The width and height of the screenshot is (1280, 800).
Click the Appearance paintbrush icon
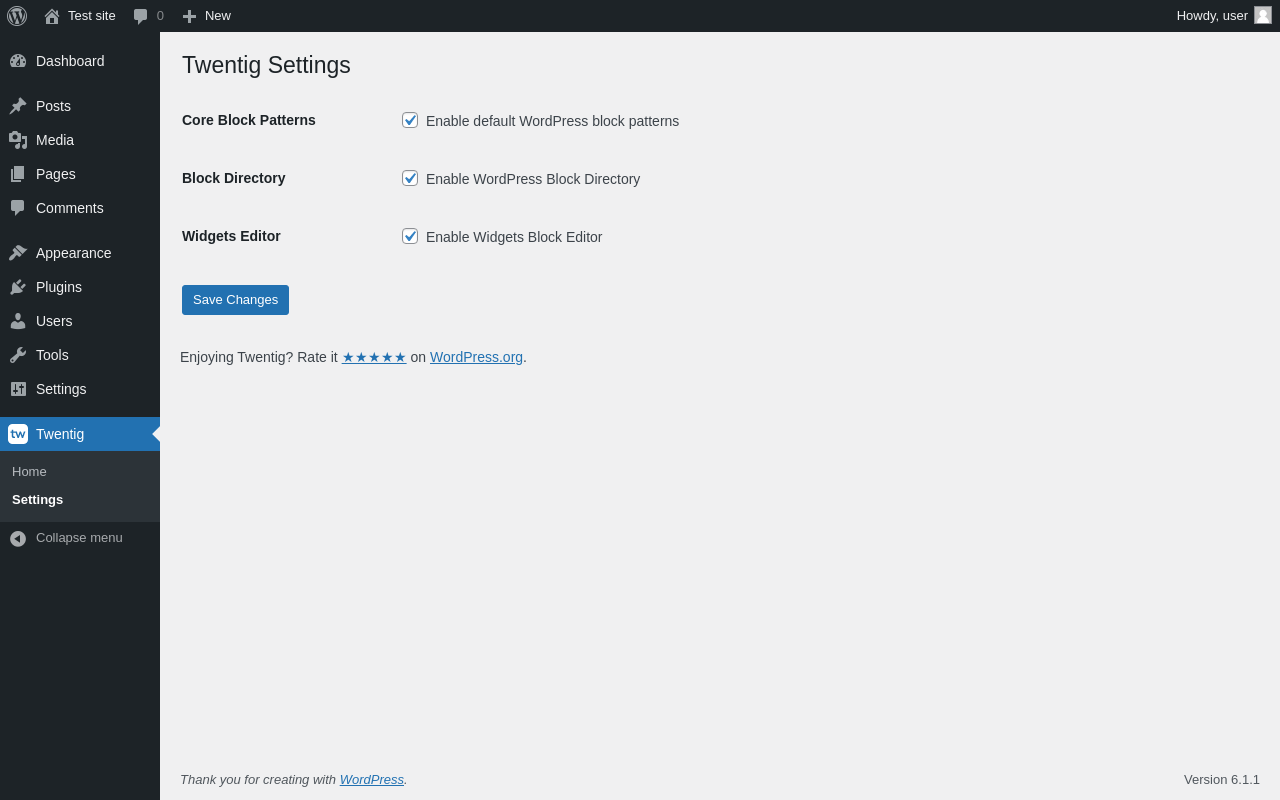coord(18,253)
